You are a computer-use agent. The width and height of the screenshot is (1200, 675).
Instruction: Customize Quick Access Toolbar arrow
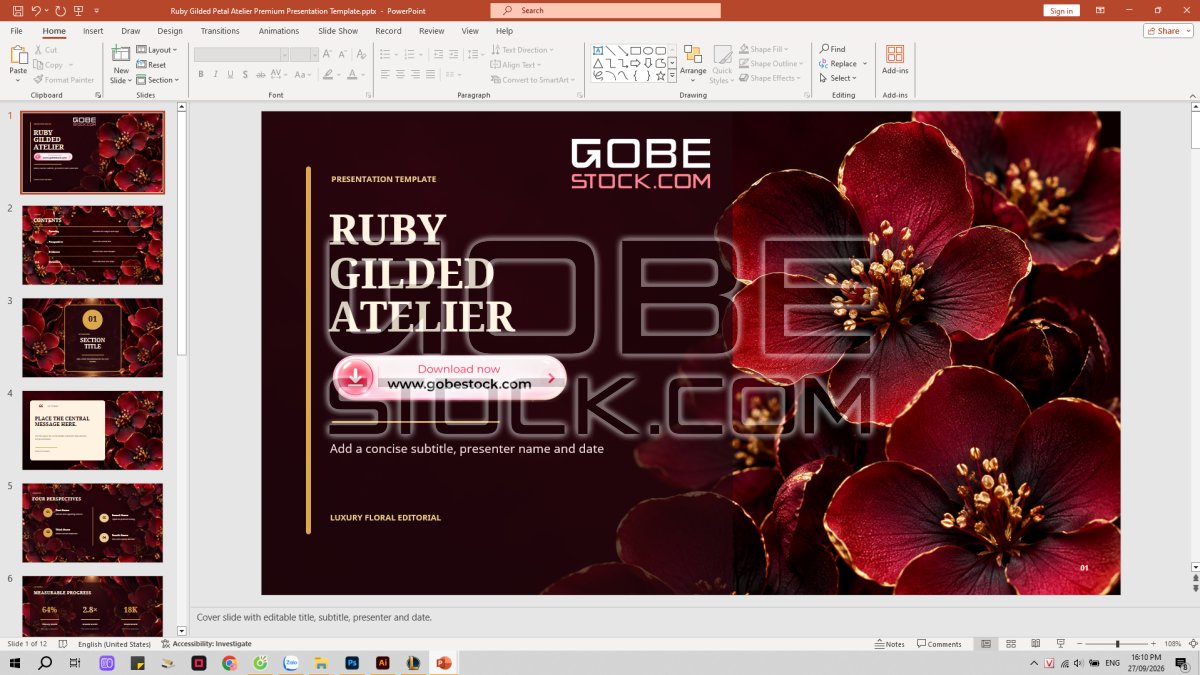pyautogui.click(x=98, y=10)
